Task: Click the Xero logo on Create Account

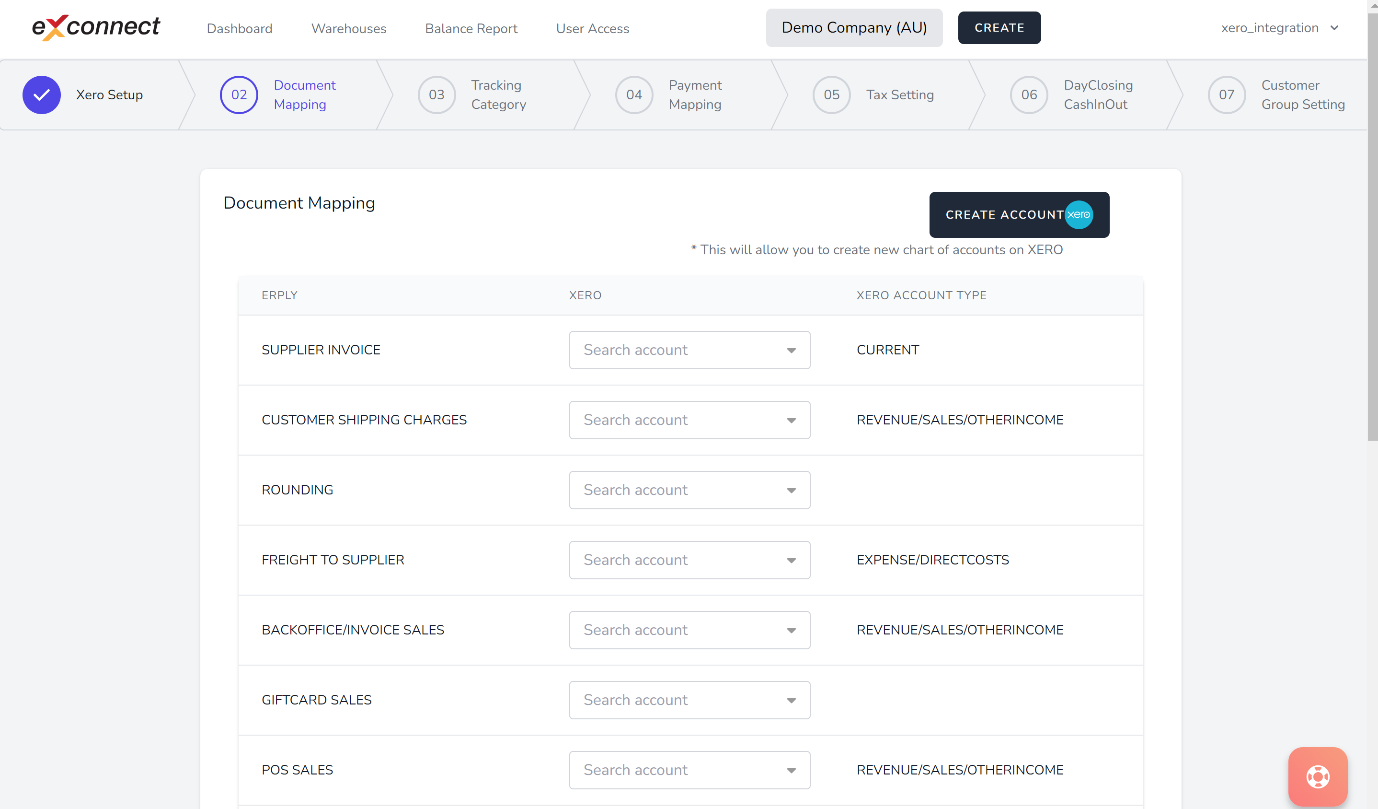Action: [1078, 214]
